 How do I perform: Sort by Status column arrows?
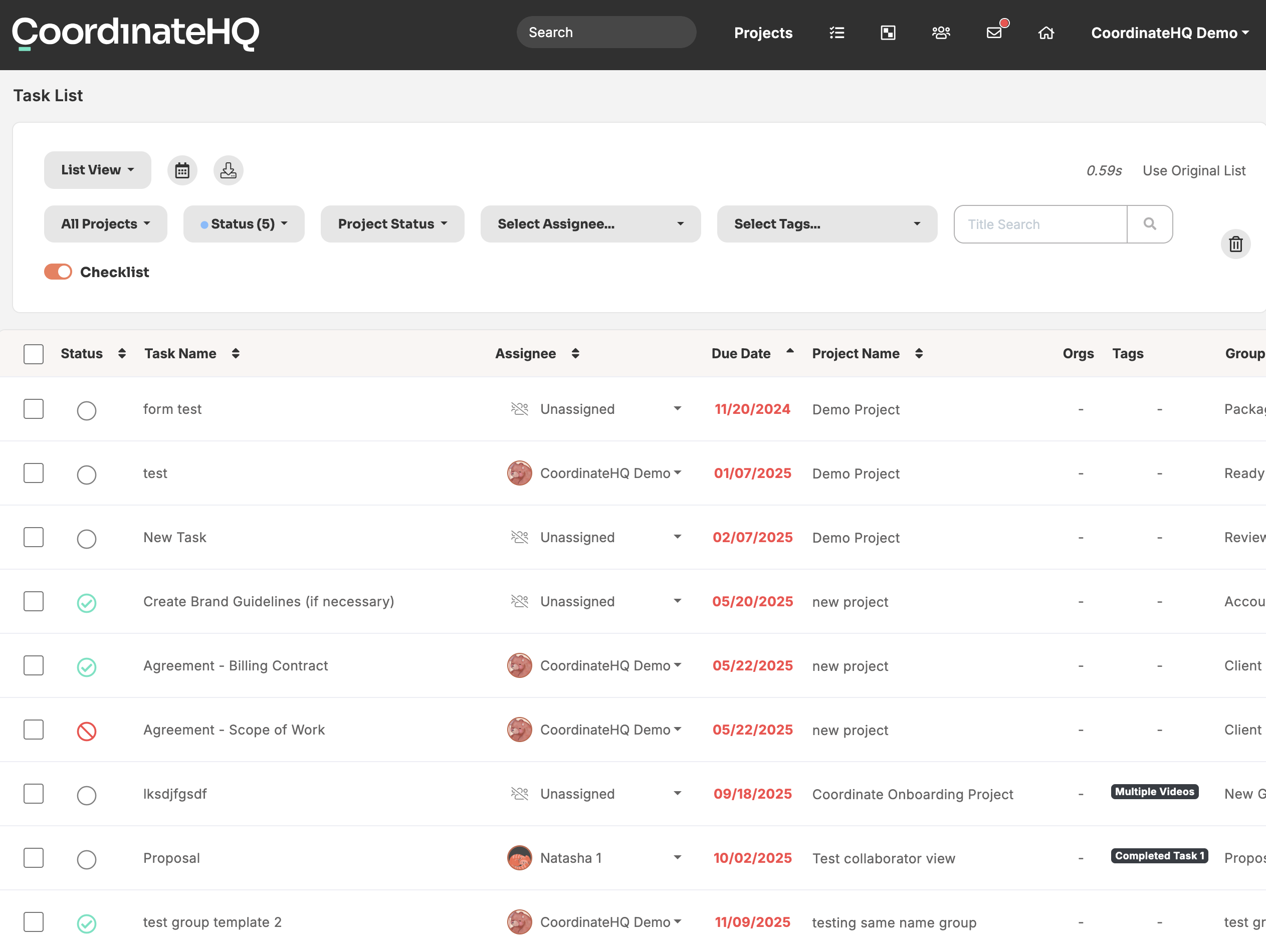coord(122,354)
